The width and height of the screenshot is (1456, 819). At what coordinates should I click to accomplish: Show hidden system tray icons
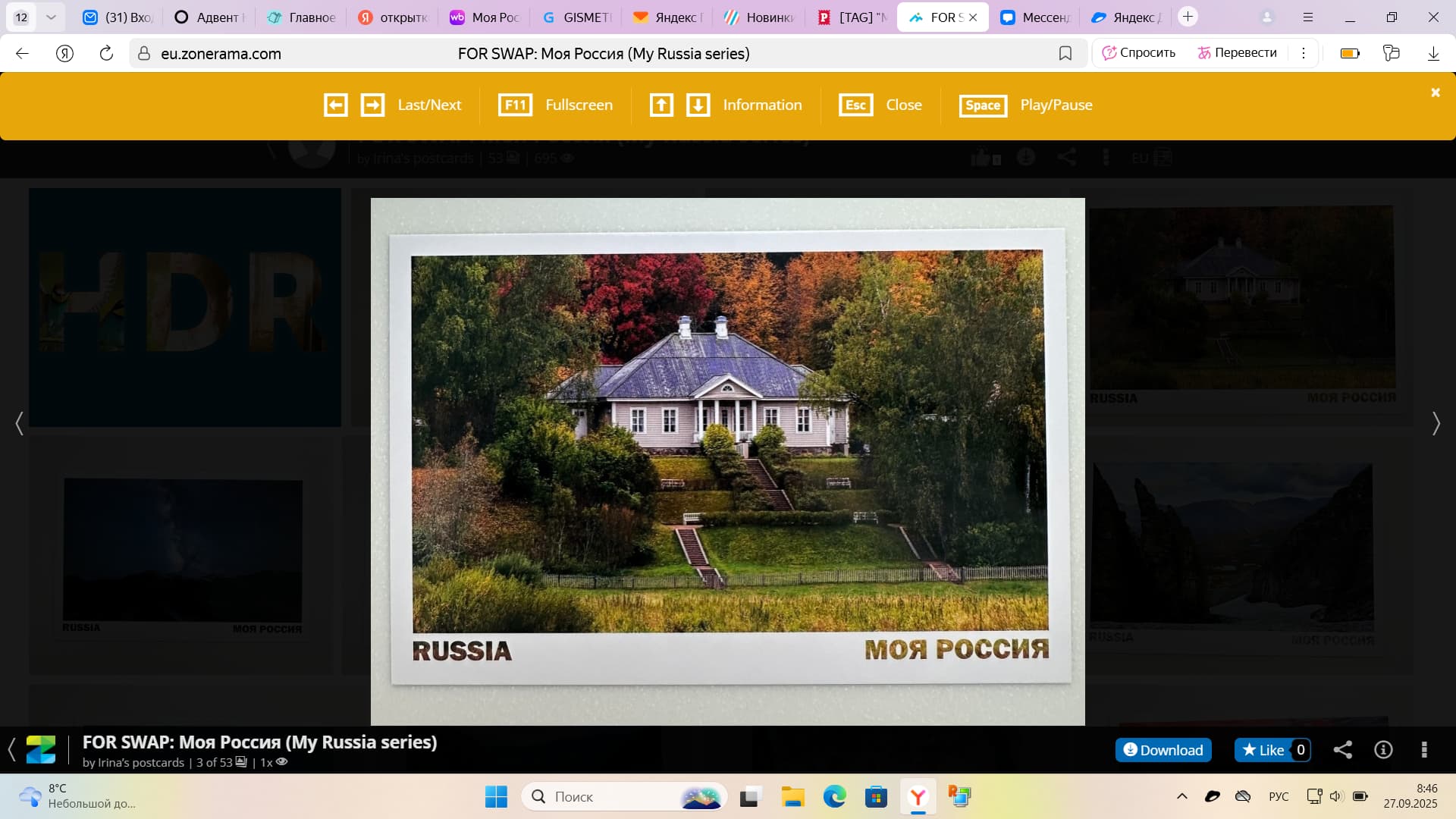[1181, 796]
